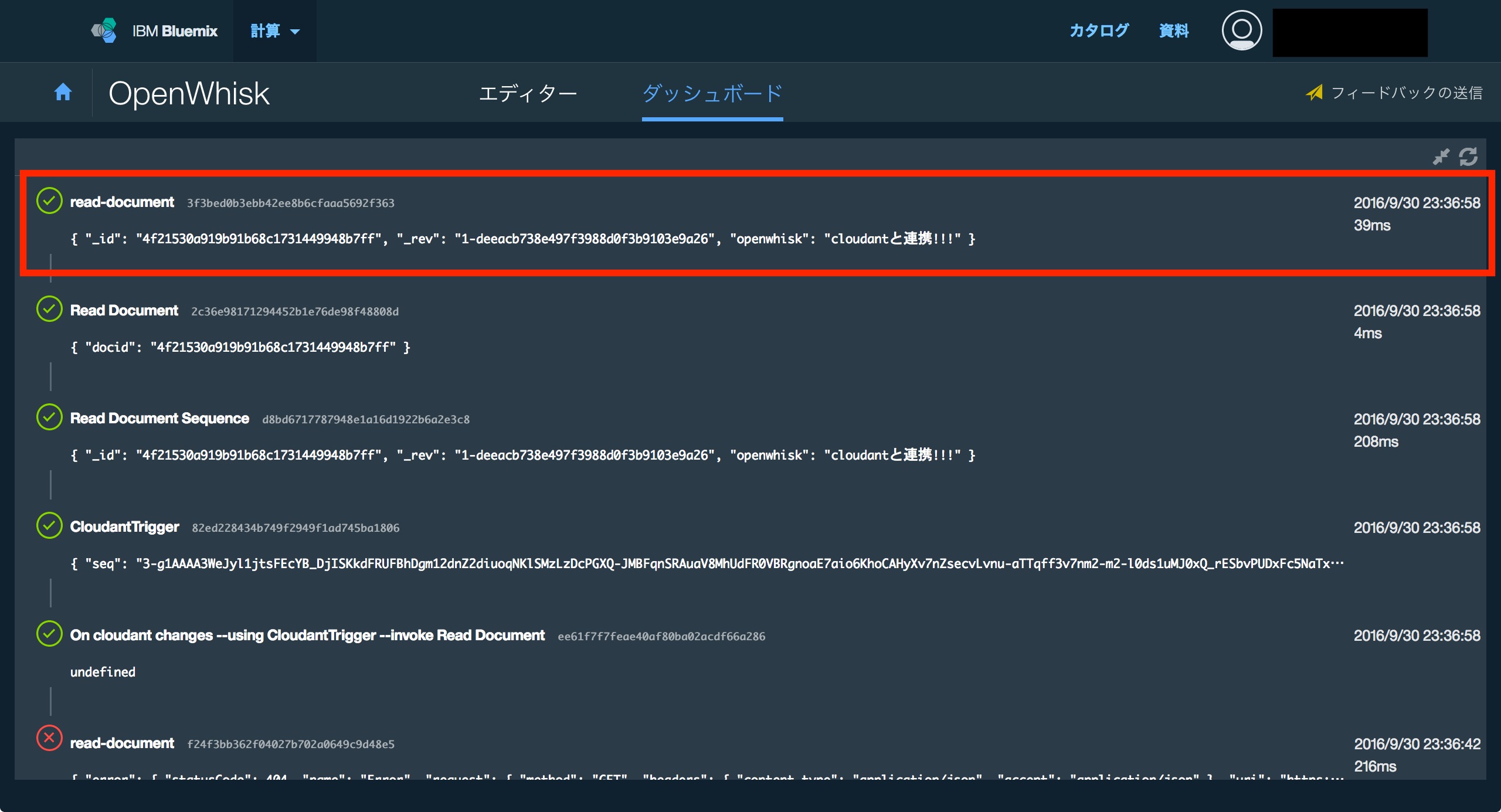Open the CloudantTrigger activation entry

click(124, 527)
